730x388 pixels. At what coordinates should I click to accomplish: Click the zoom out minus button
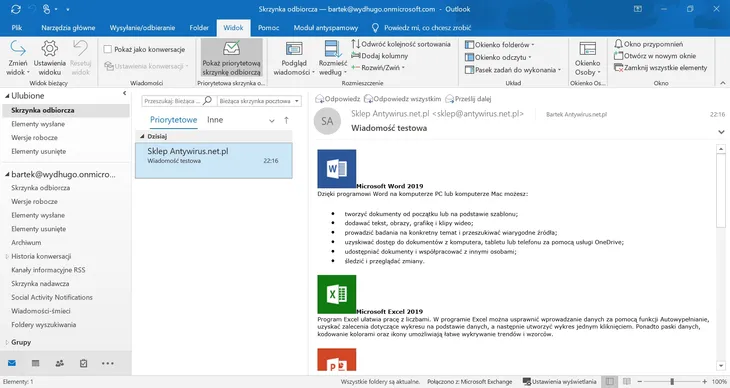640,381
